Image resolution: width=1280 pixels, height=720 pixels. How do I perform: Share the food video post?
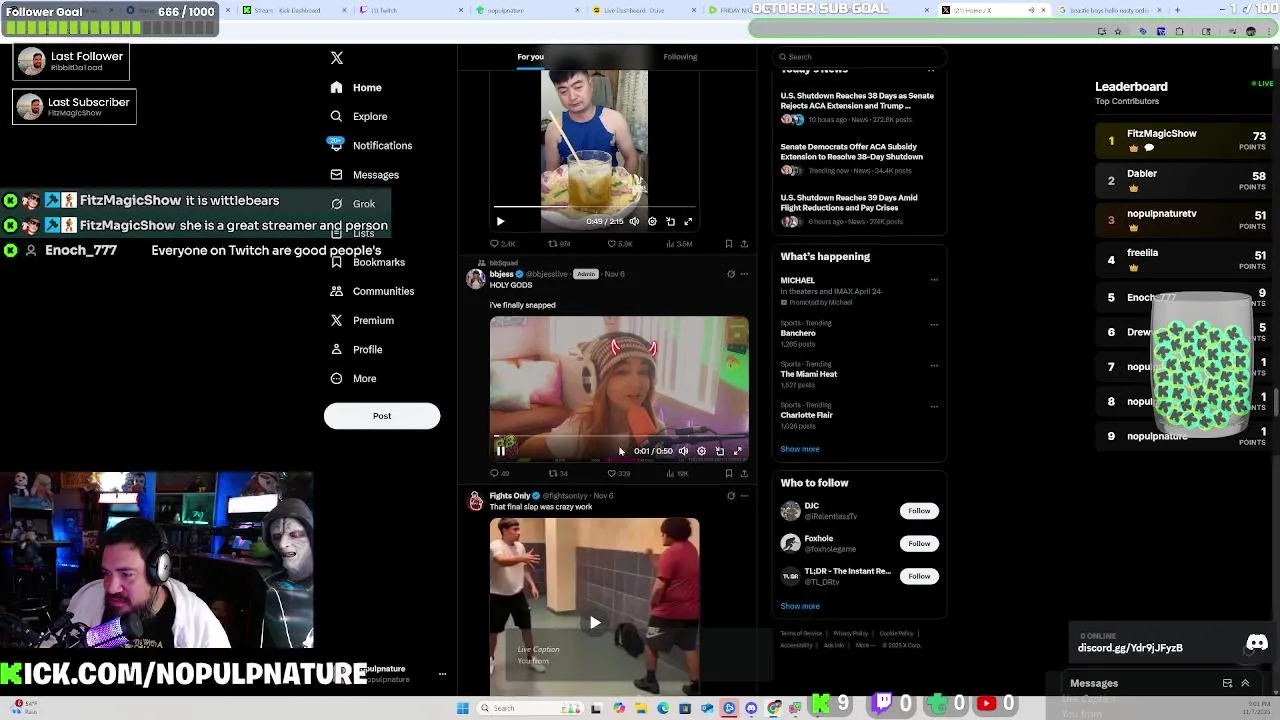coord(744,244)
